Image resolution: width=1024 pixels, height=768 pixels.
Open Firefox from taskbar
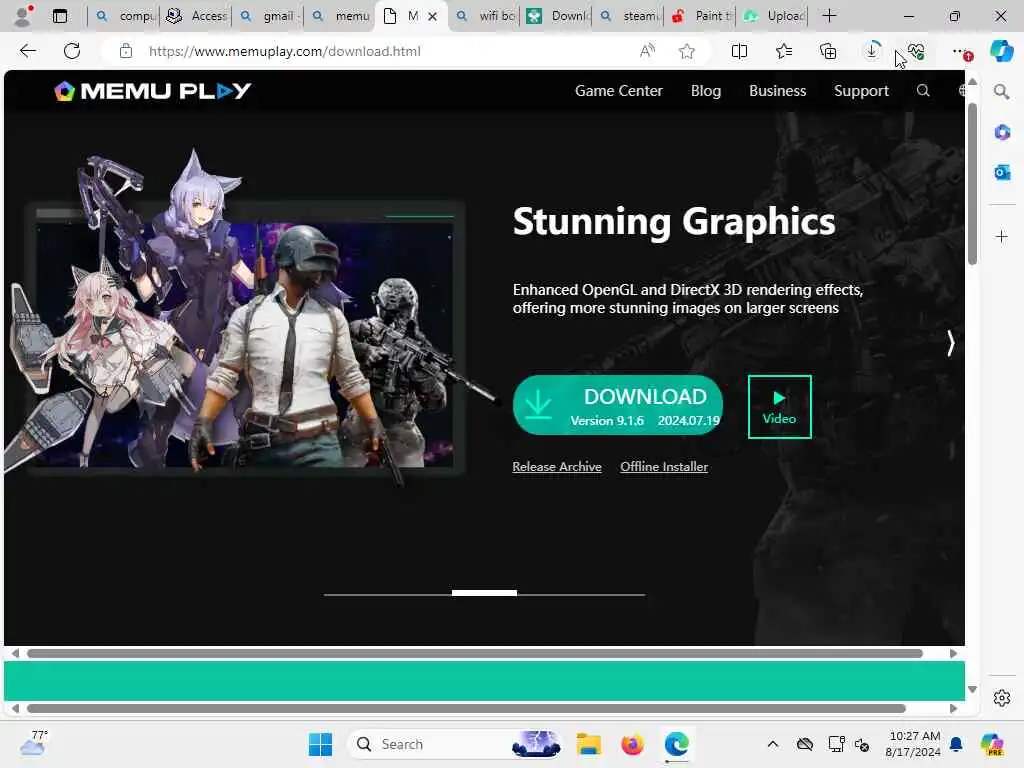pos(632,744)
